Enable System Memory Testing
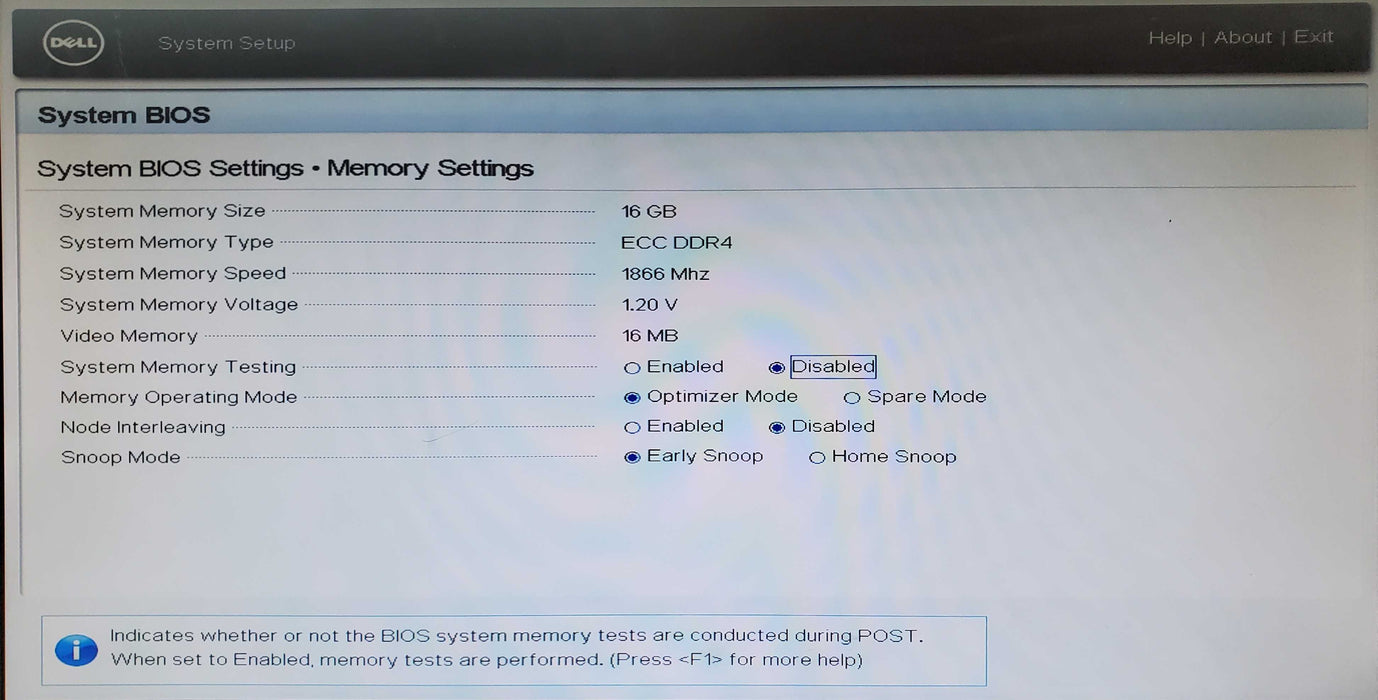The image size is (1378, 700). pos(632,368)
